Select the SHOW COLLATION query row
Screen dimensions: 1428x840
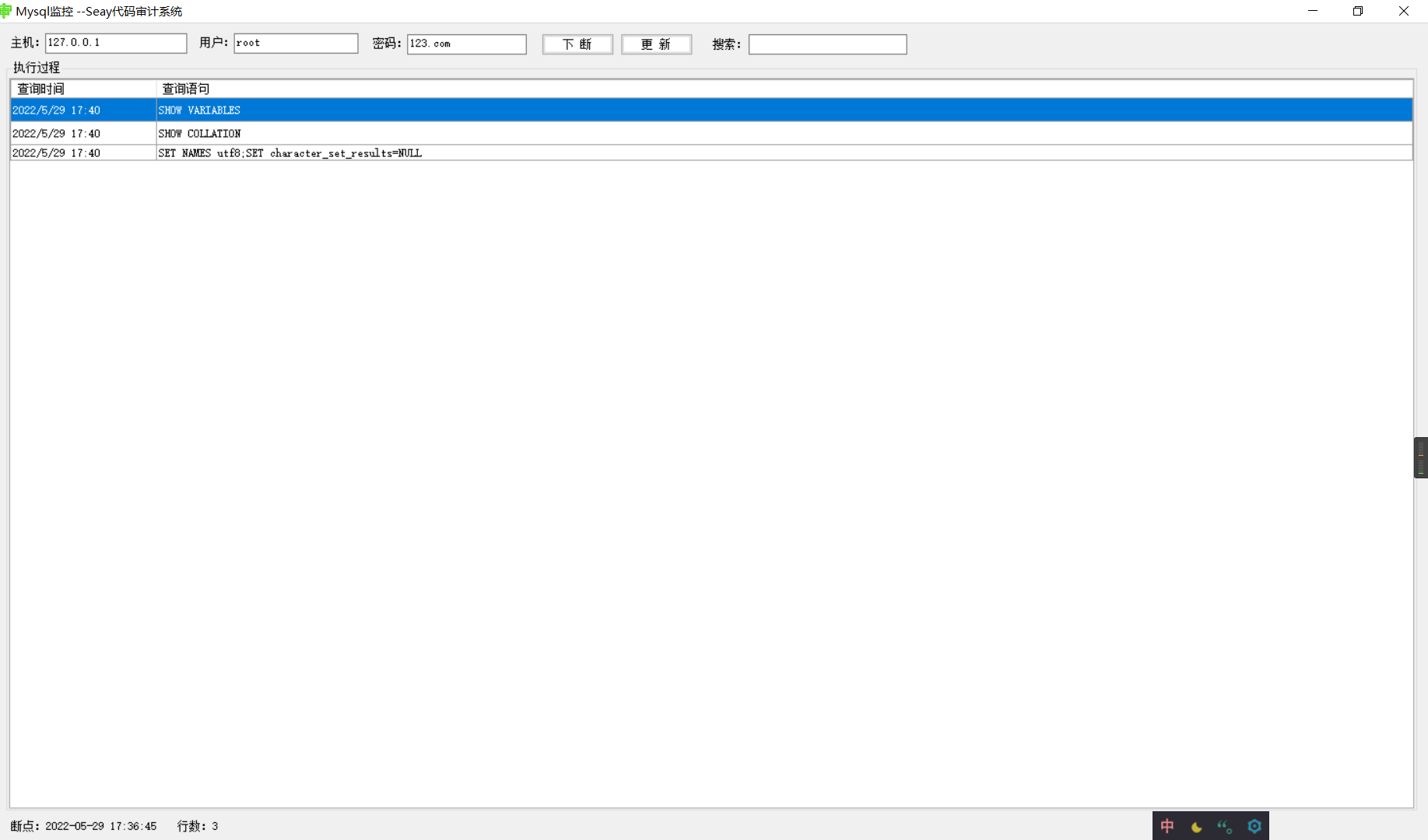pos(311,132)
